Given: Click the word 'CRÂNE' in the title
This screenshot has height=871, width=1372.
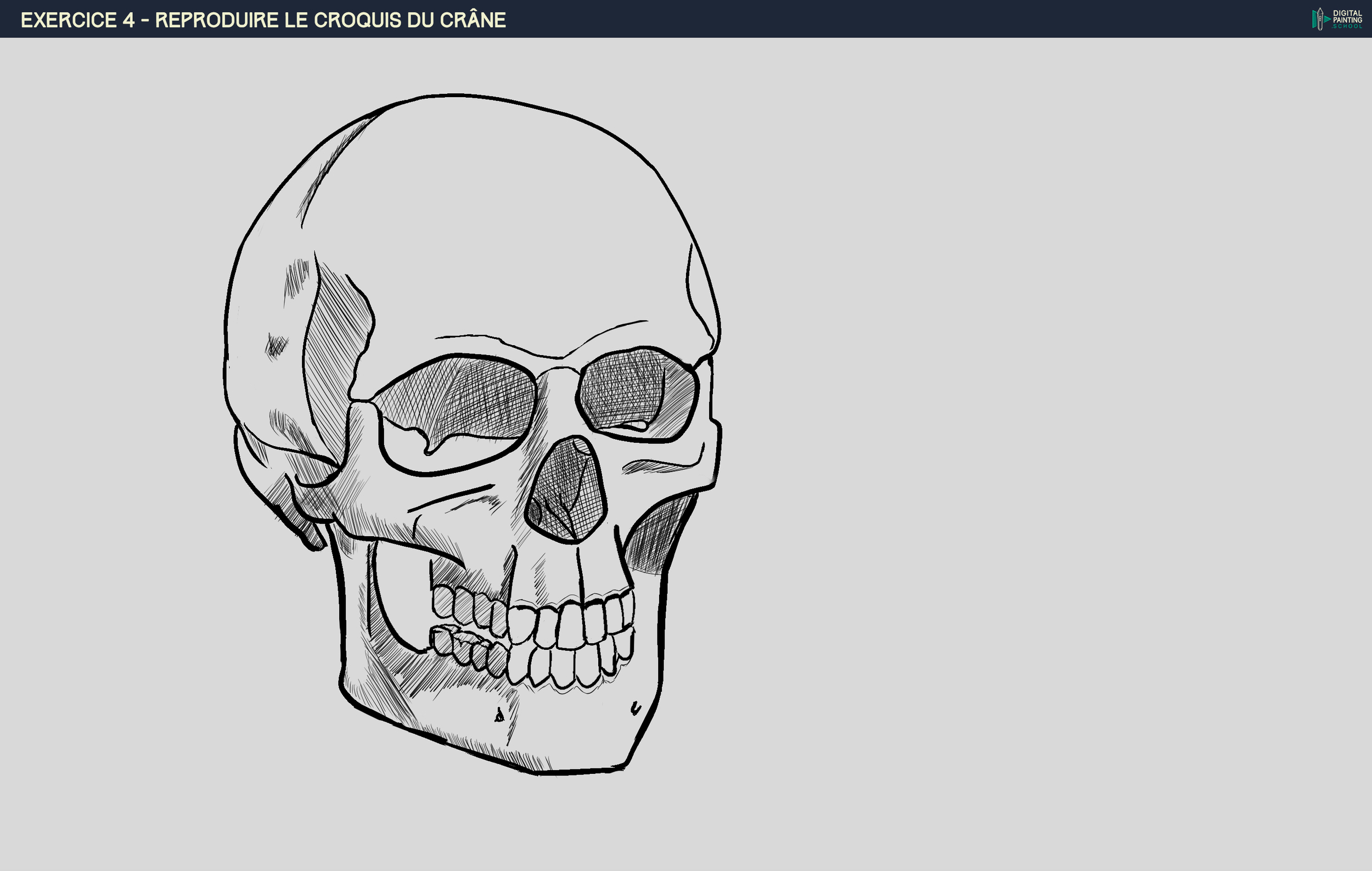Looking at the screenshot, I should [472, 20].
